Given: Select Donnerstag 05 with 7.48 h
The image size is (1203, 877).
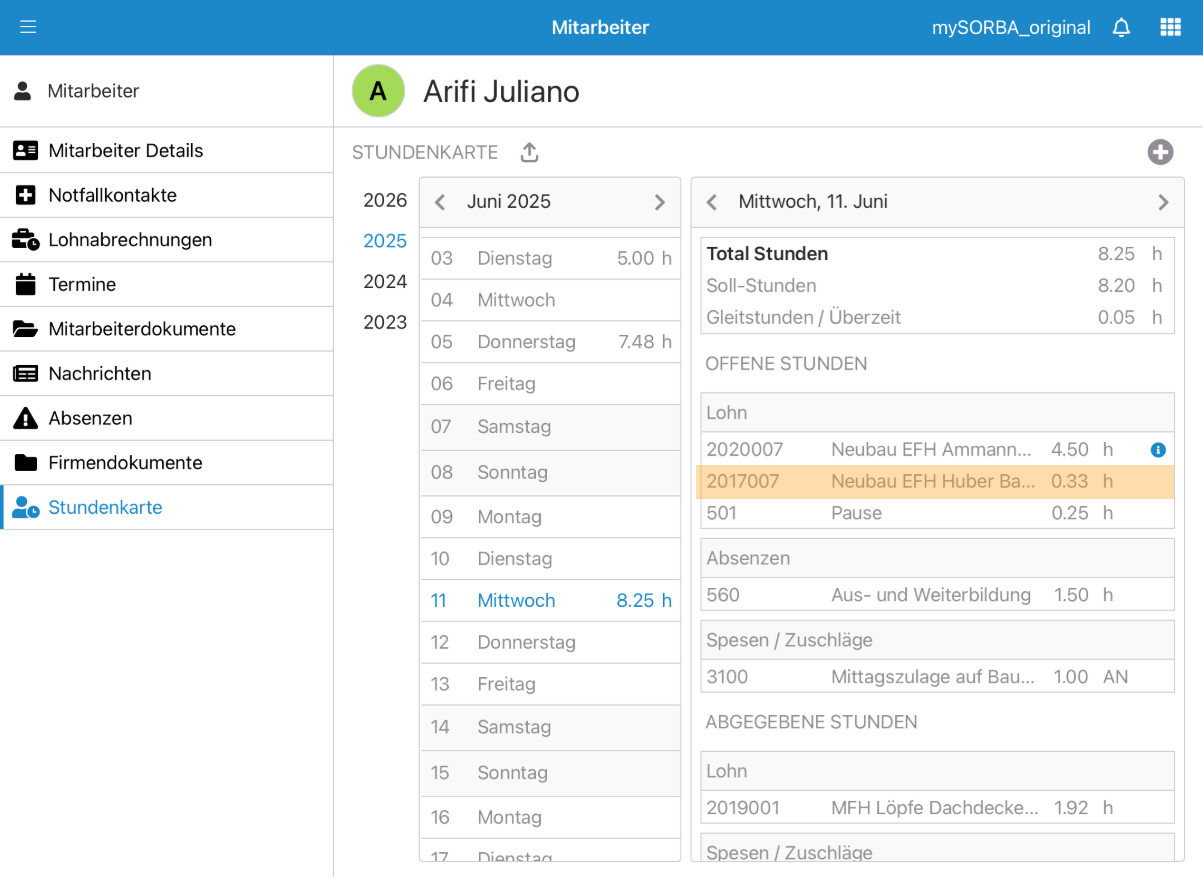Looking at the screenshot, I should (550, 342).
